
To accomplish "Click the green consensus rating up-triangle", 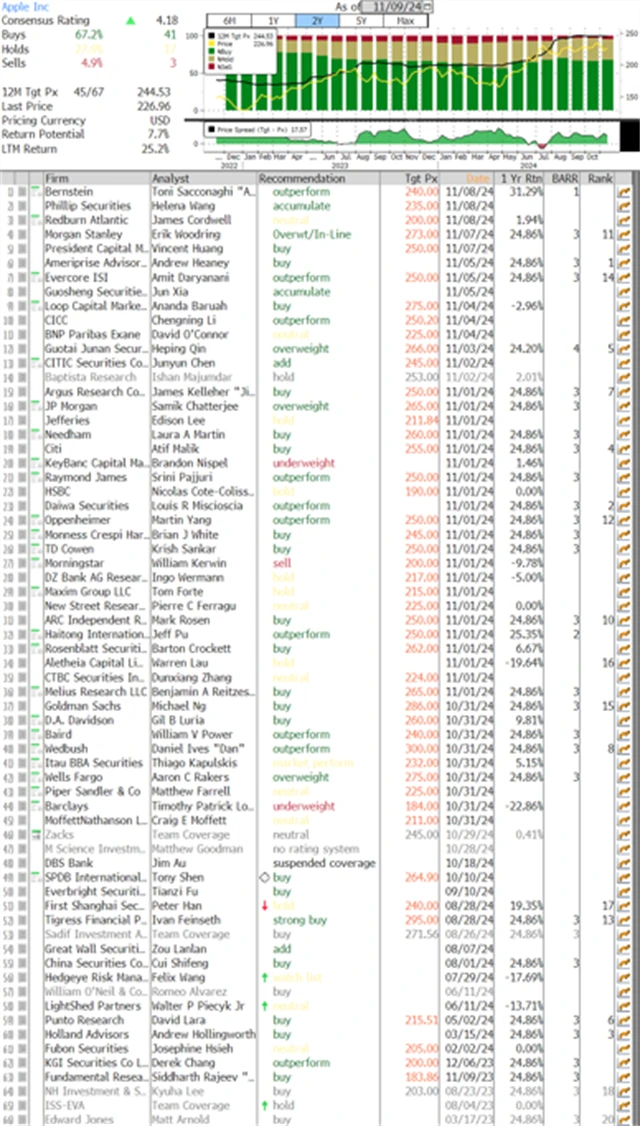I will [130, 20].
